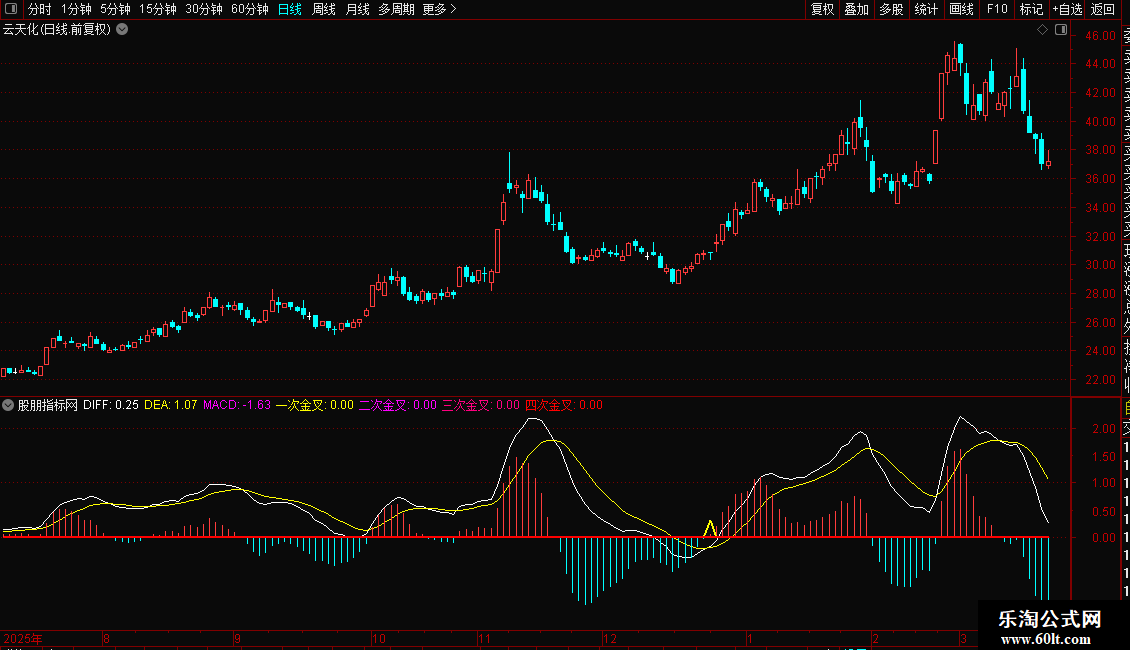Choose the 60分钟 timeframe

coord(249,9)
